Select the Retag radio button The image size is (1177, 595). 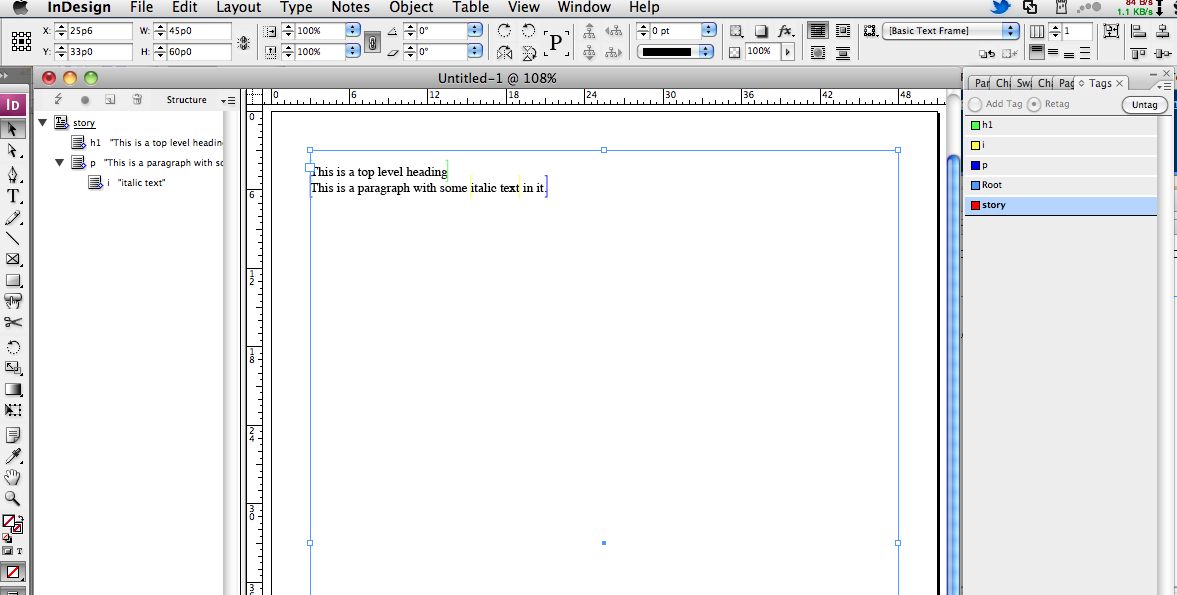tap(1034, 104)
